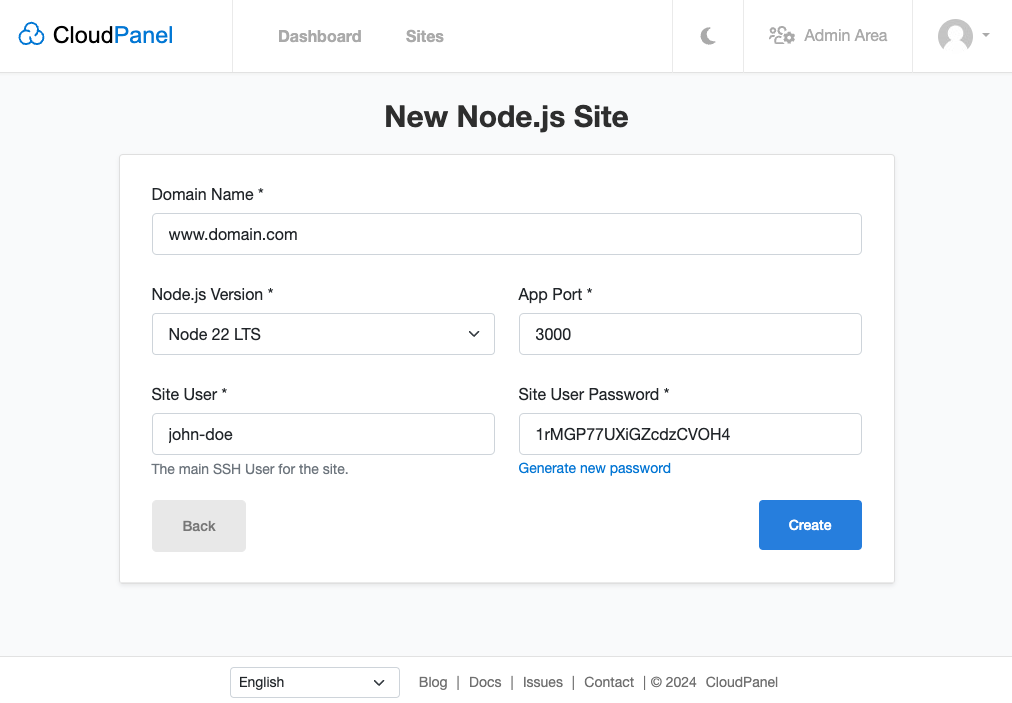Image resolution: width=1012 pixels, height=703 pixels.
Task: Visit the Issues footer link
Action: (542, 682)
